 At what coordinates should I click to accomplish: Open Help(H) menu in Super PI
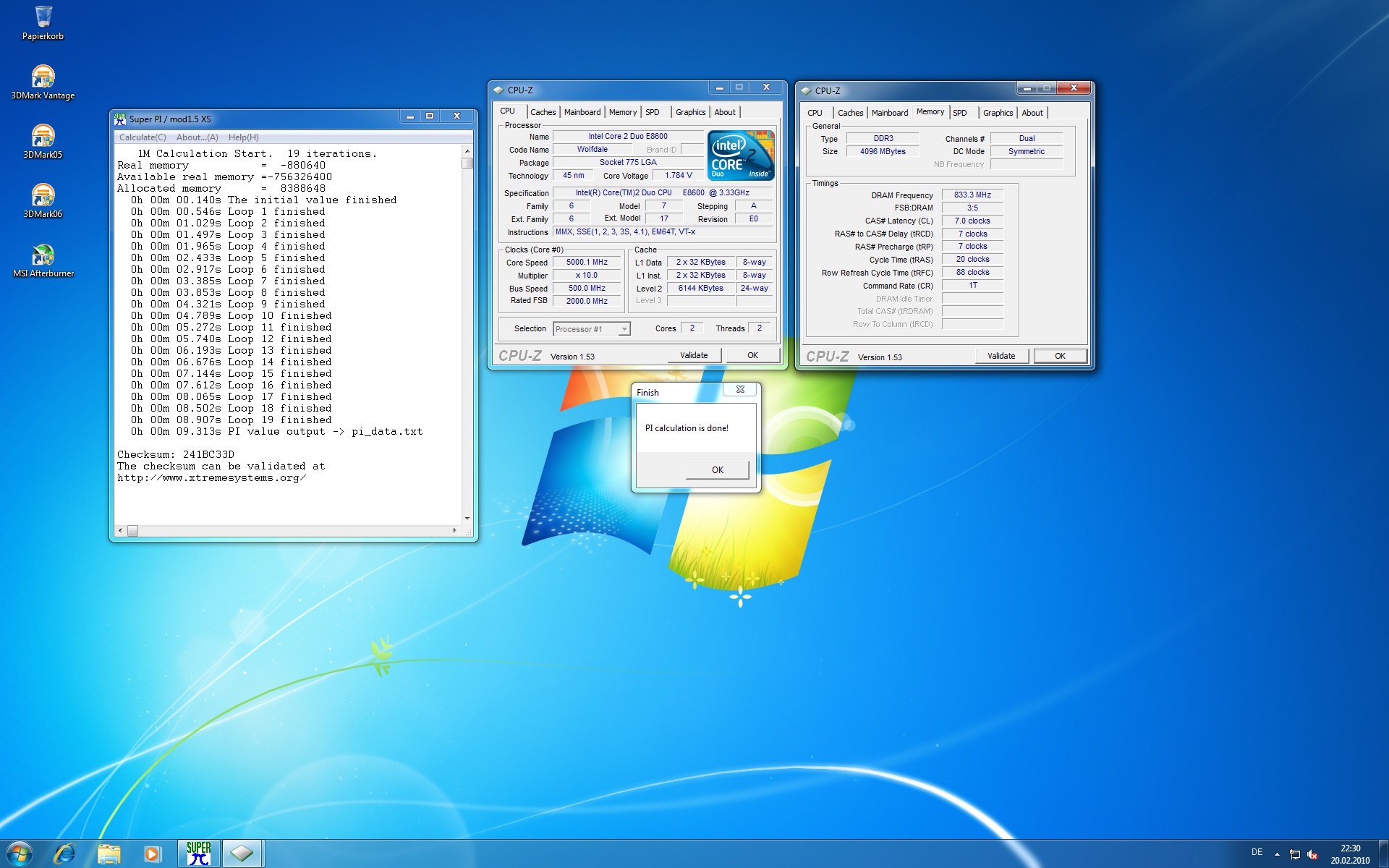tap(243, 137)
